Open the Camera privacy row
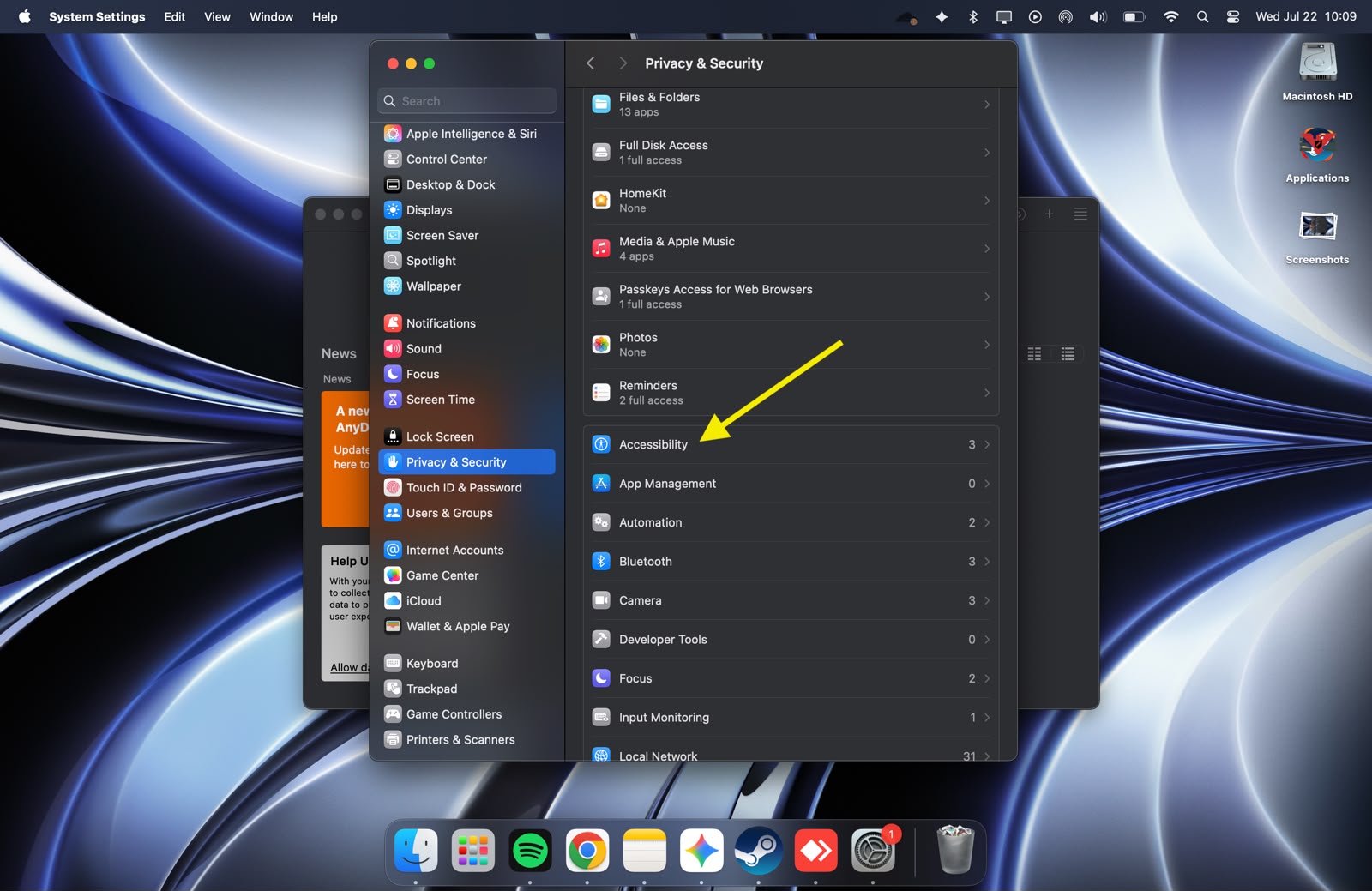 (791, 601)
